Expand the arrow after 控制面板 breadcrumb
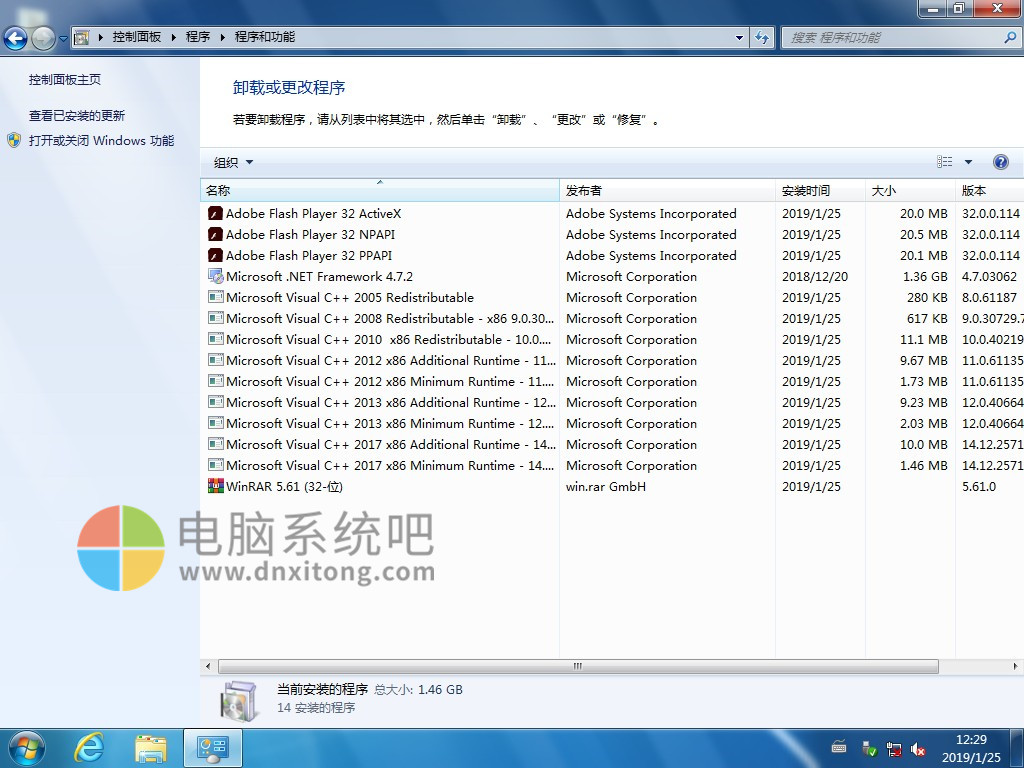Screen dimensions: 1024x768 pos(174,37)
